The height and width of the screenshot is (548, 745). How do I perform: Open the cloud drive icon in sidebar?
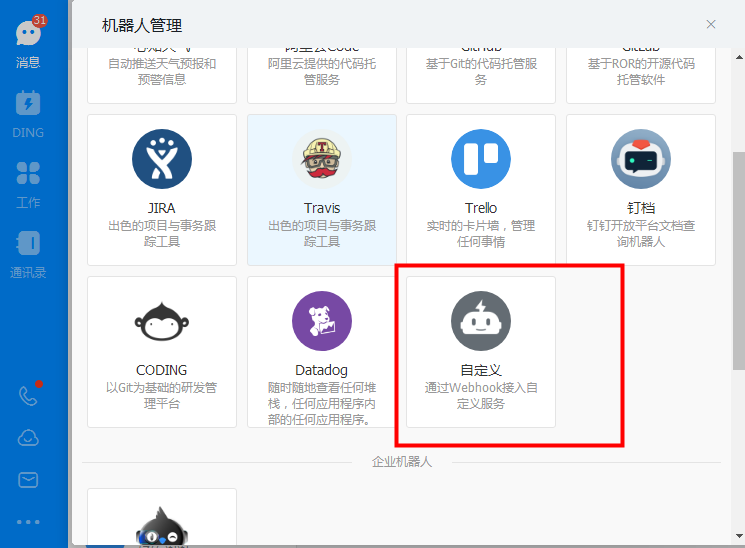pyautogui.click(x=28, y=438)
